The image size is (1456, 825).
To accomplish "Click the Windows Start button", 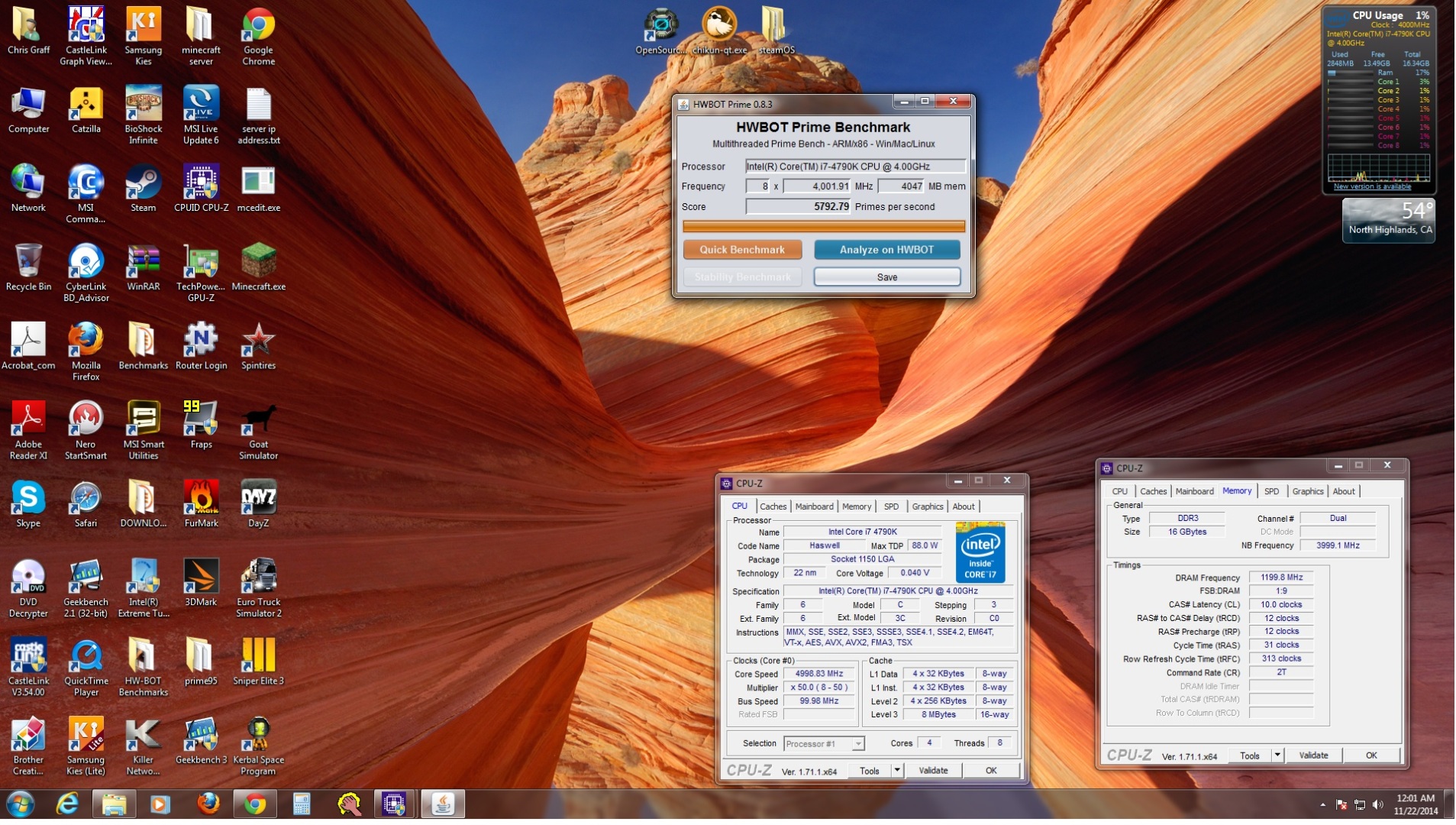I will (x=21, y=805).
